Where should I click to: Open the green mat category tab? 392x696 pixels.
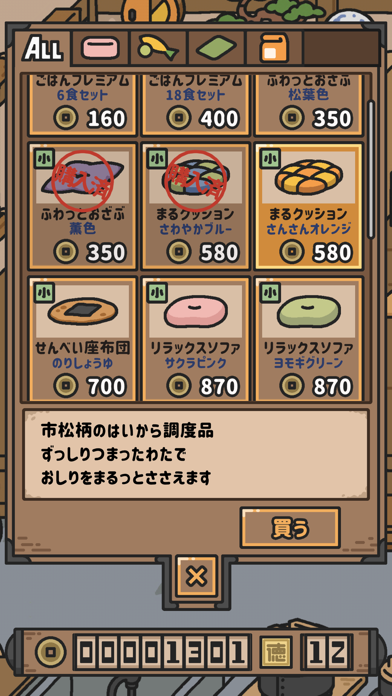pos(217,48)
